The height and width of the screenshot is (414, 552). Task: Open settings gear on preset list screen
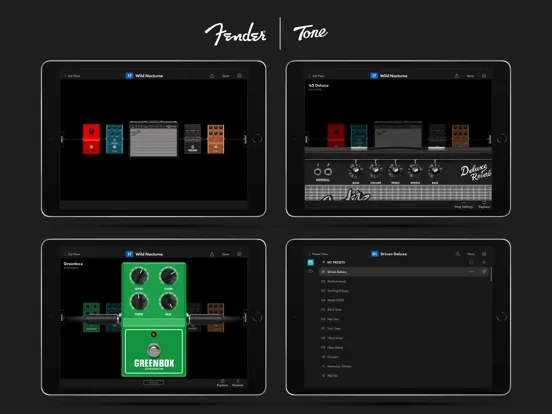pyautogui.click(x=484, y=254)
